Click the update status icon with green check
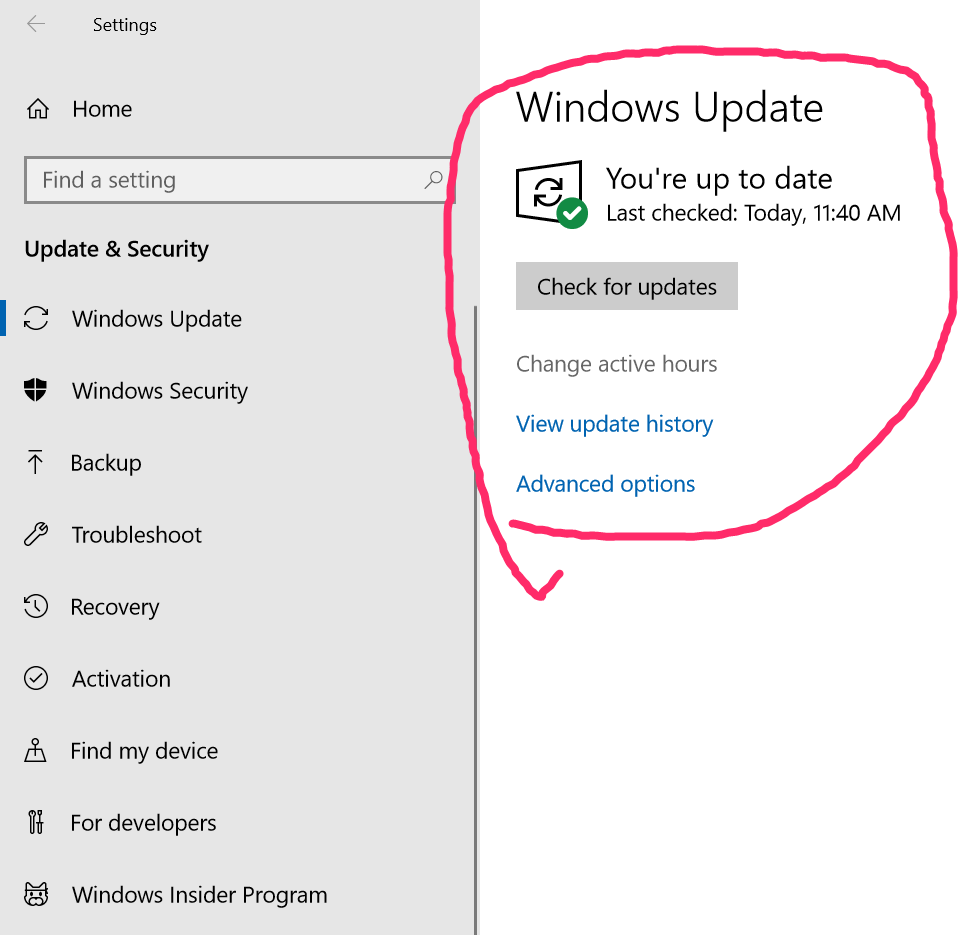 (551, 194)
